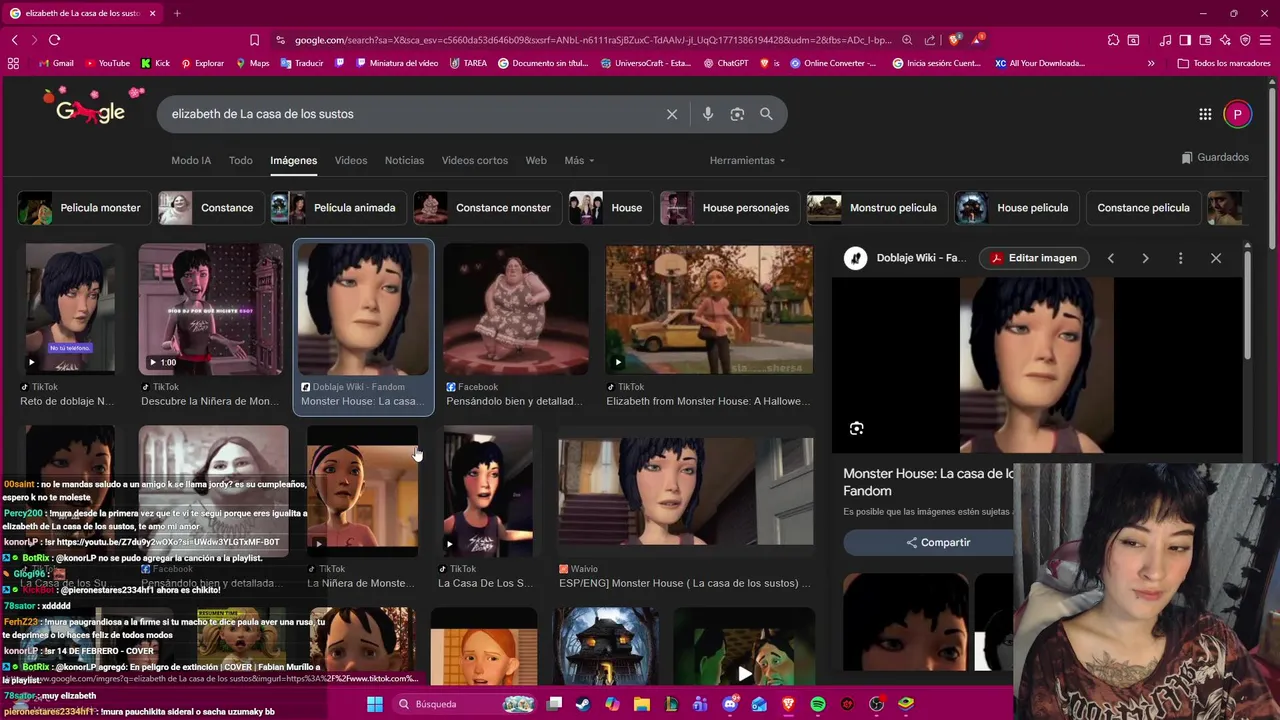
Task: Expand the hidden bookmarks overflow chevron
Action: pos(1151,63)
